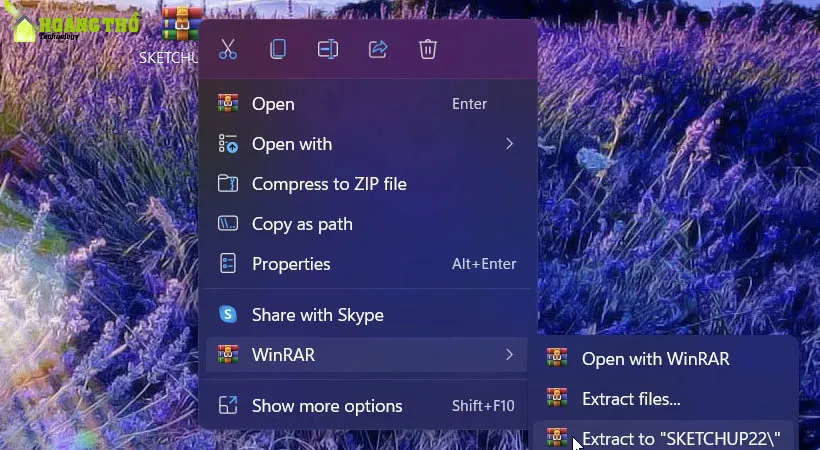Expand the Open with submenu
Viewport: 820px width, 450px height.
point(367,144)
